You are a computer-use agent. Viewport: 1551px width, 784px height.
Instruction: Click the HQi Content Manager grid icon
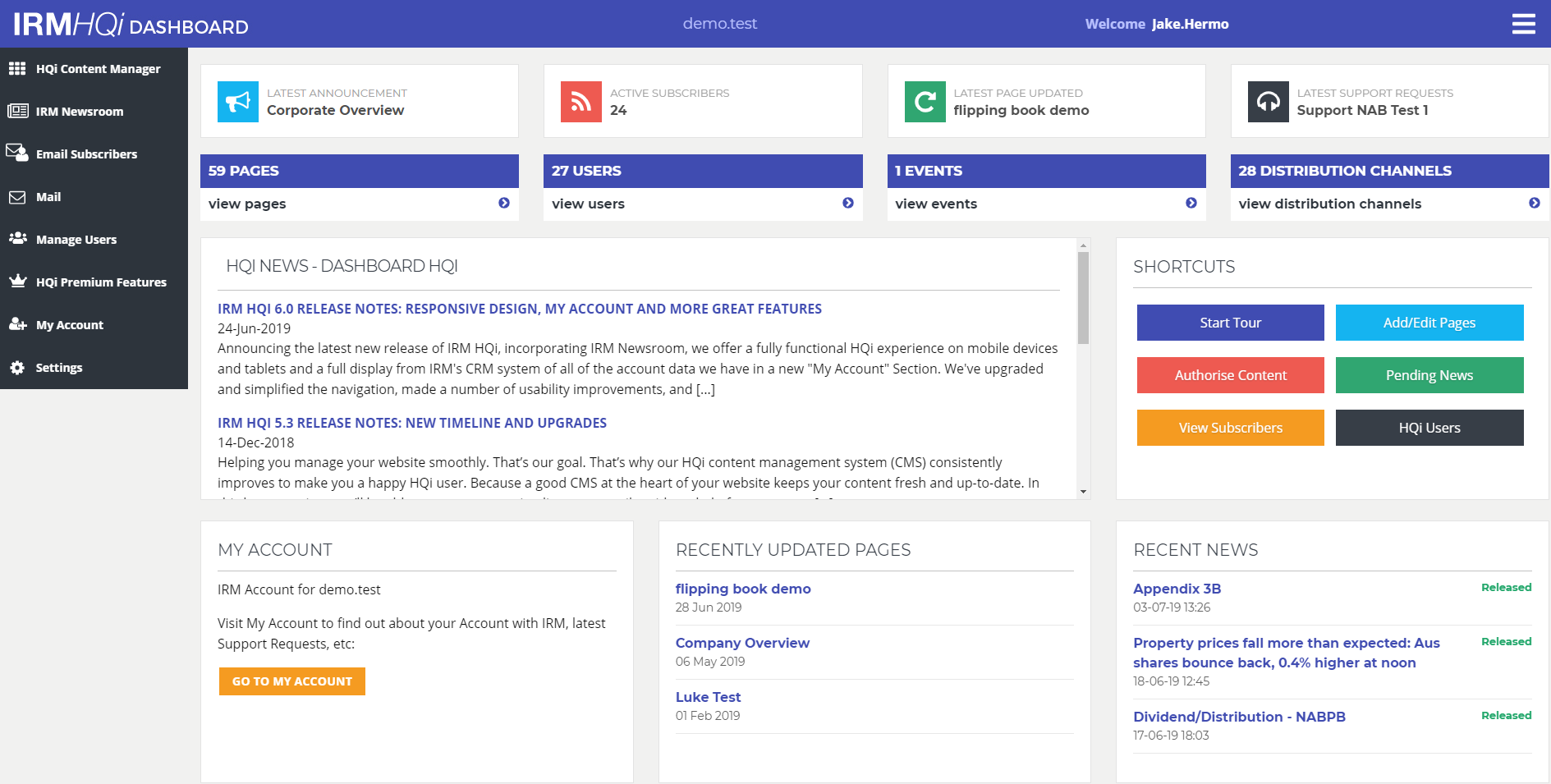[17, 69]
